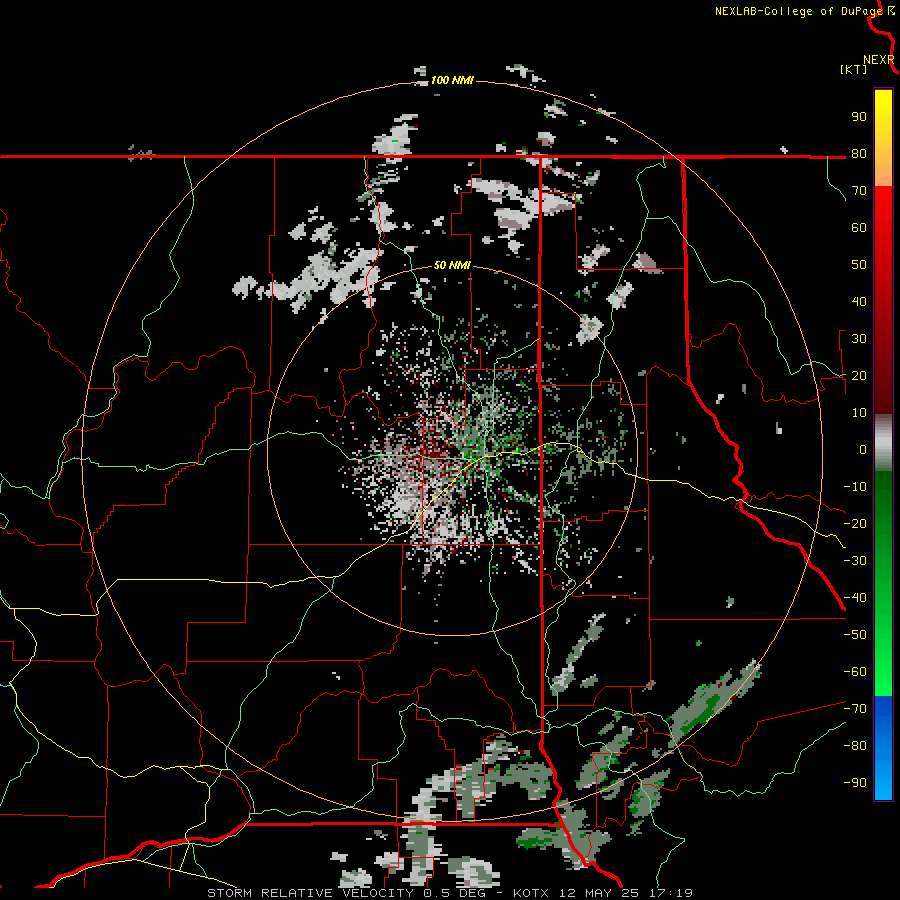Click the -30 value on the velocity scale
This screenshot has height=900, width=900.
click(855, 561)
